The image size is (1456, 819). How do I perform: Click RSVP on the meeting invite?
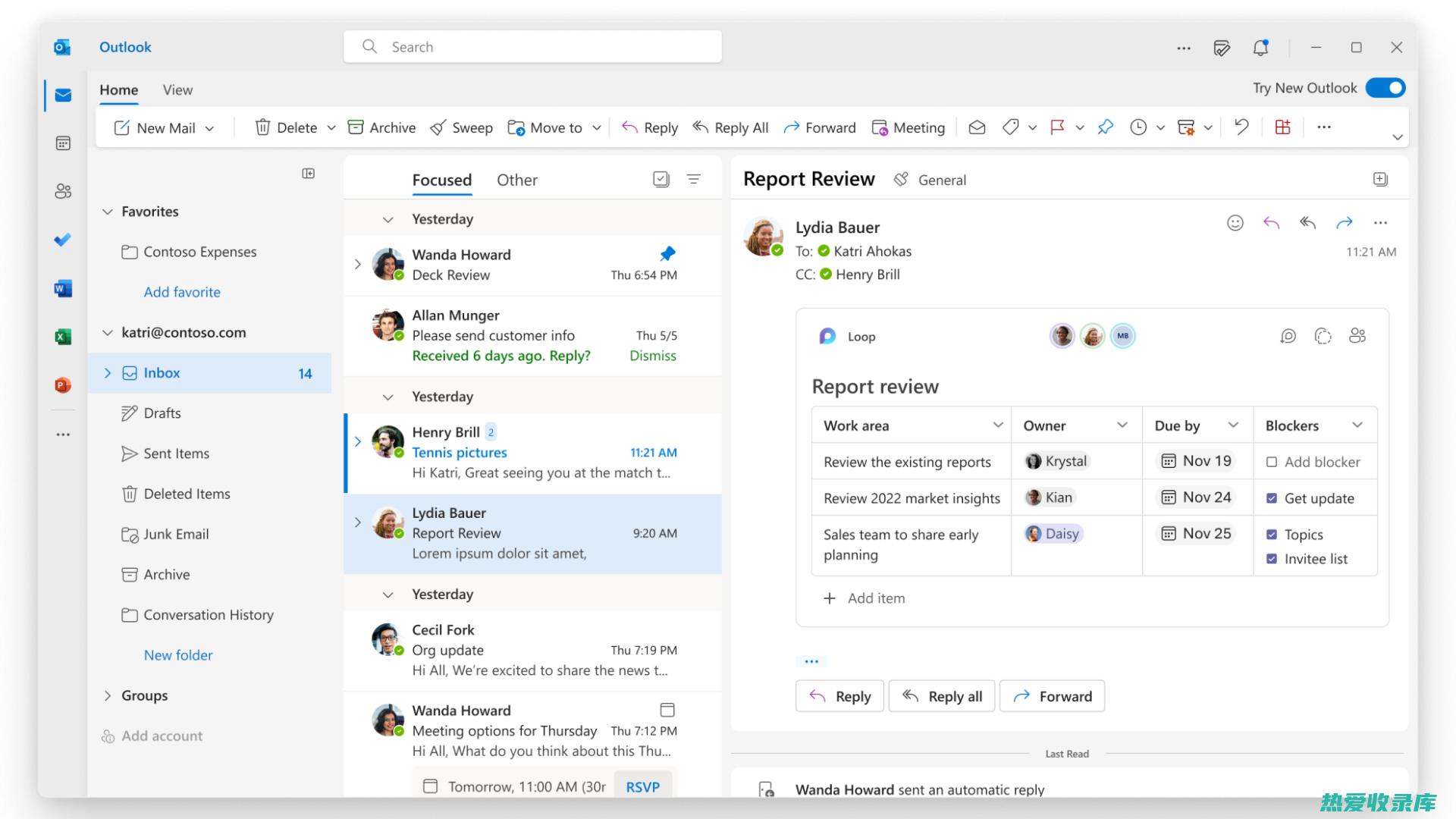coord(643,787)
